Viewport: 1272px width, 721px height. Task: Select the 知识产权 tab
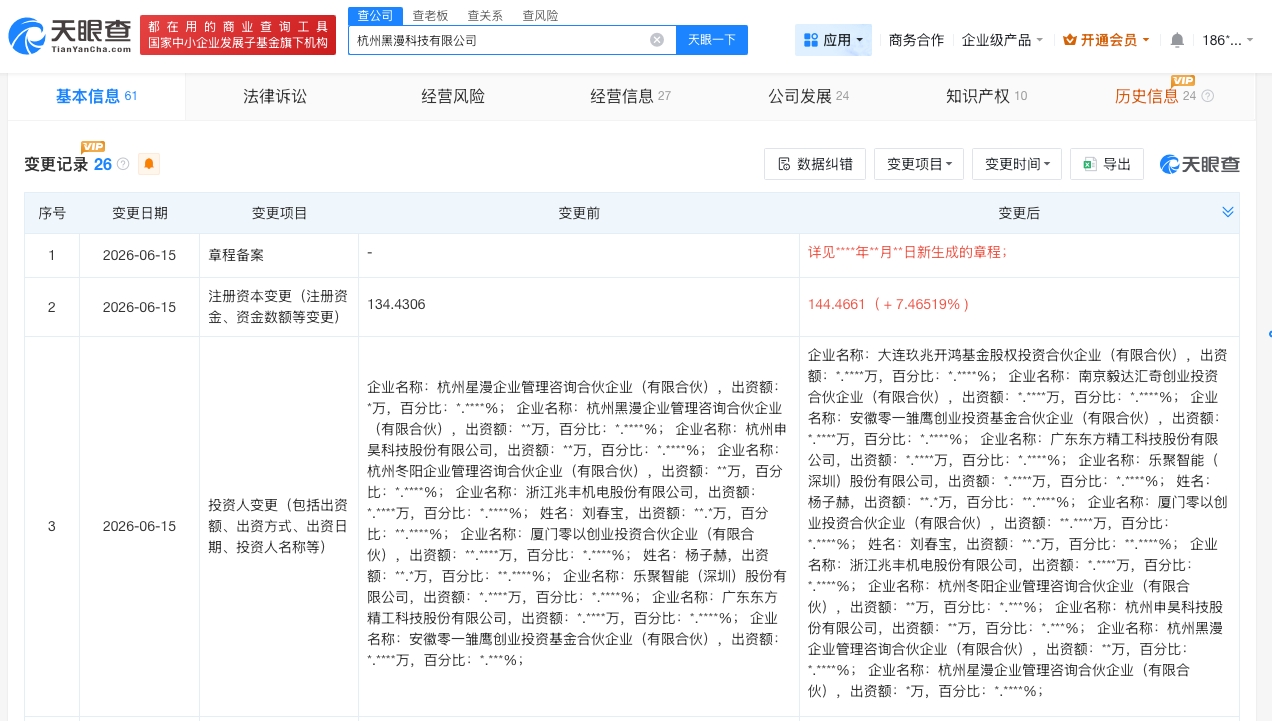987,96
